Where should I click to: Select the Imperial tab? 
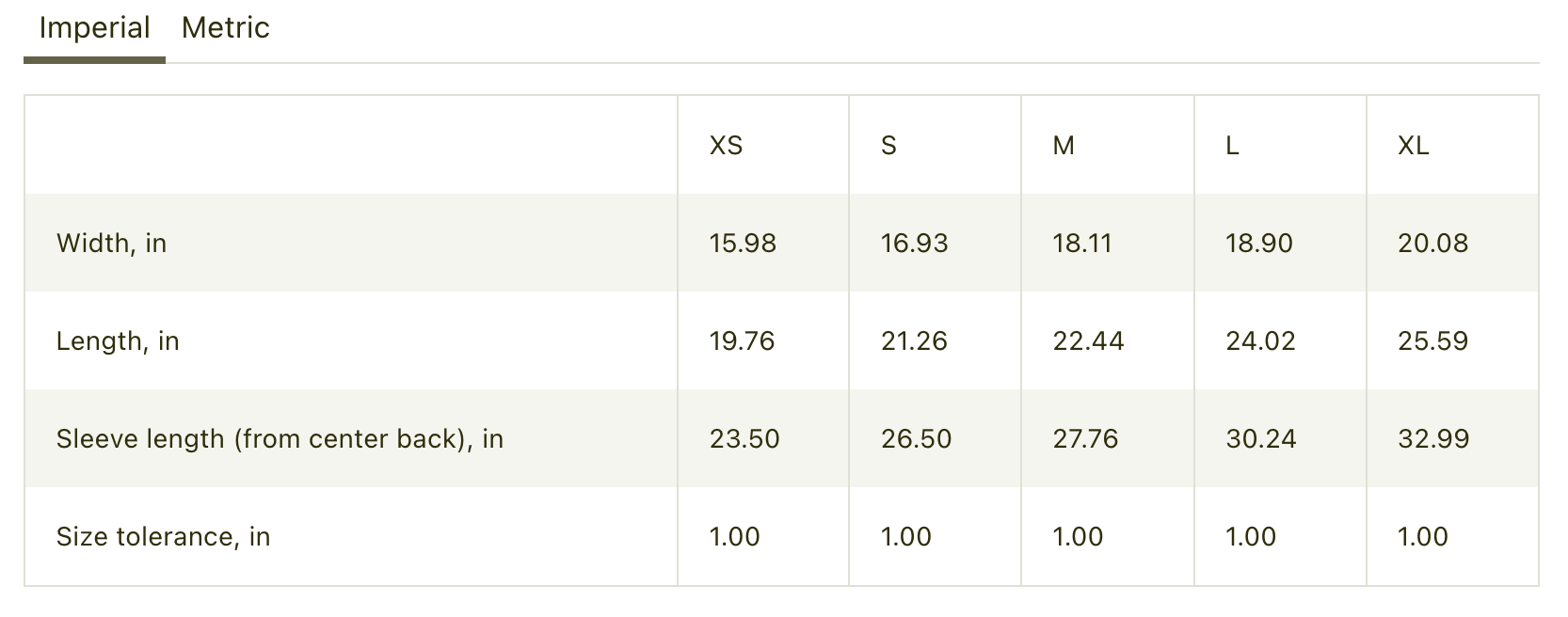[94, 28]
